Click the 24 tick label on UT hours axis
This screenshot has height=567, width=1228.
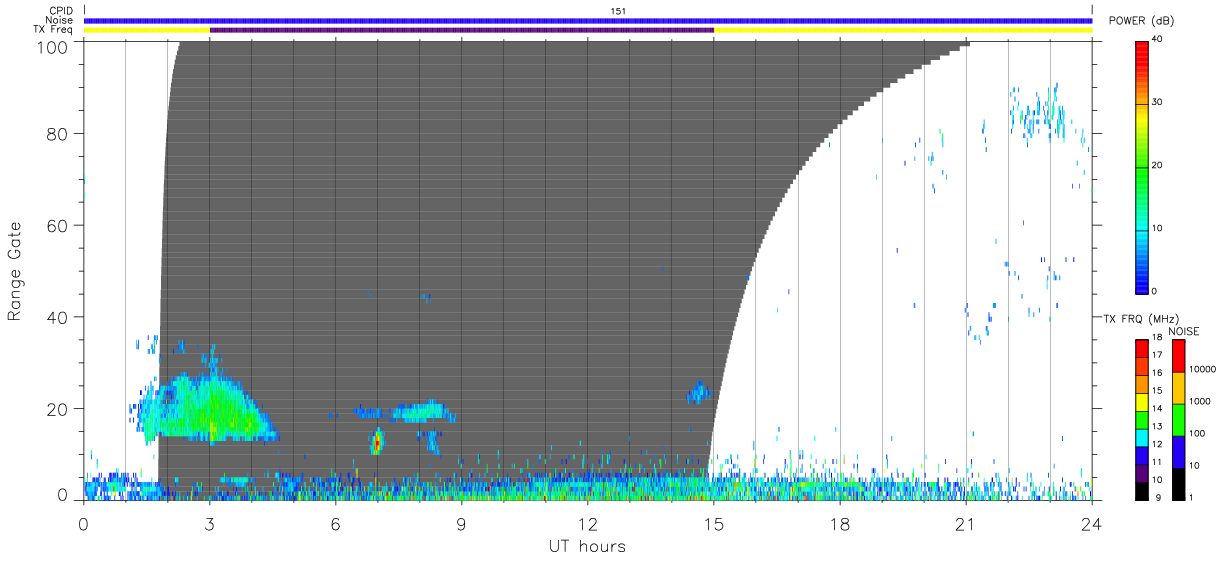pyautogui.click(x=1092, y=522)
